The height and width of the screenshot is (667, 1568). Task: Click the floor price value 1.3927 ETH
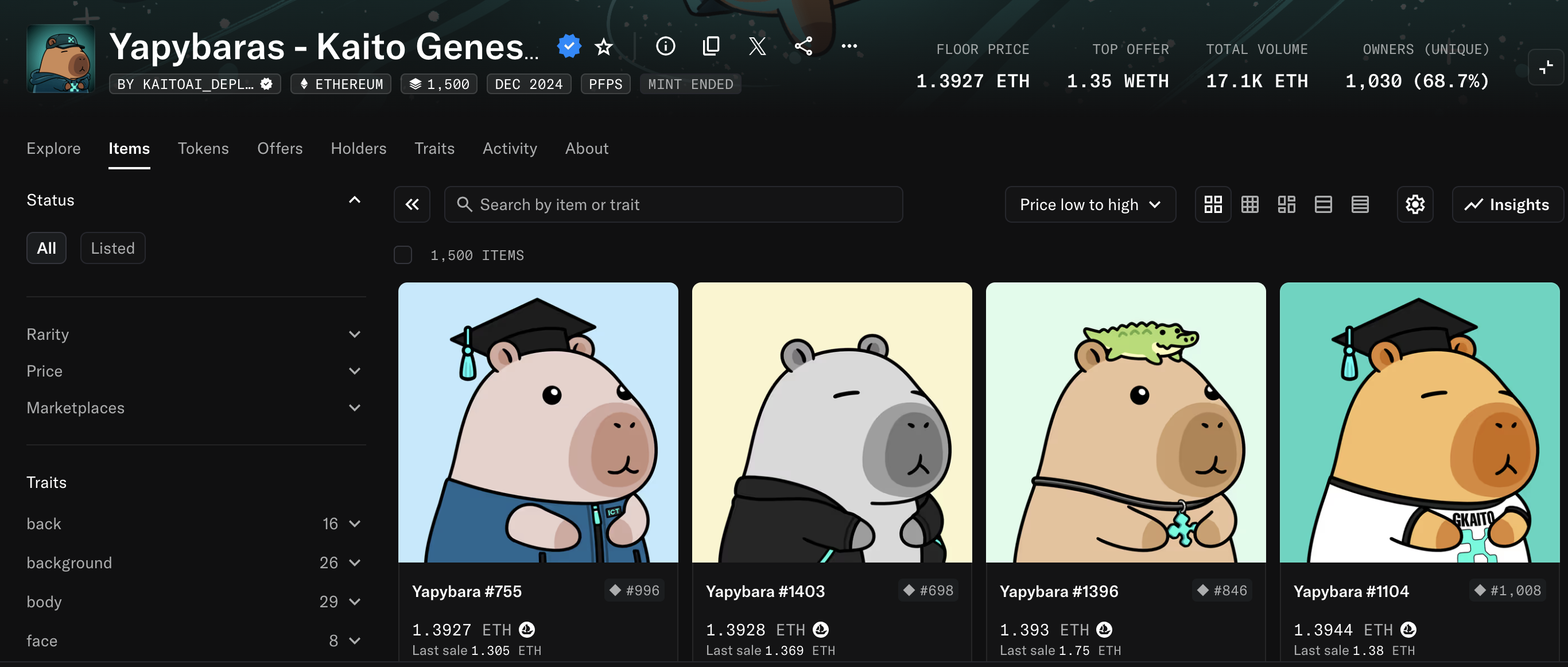click(973, 81)
